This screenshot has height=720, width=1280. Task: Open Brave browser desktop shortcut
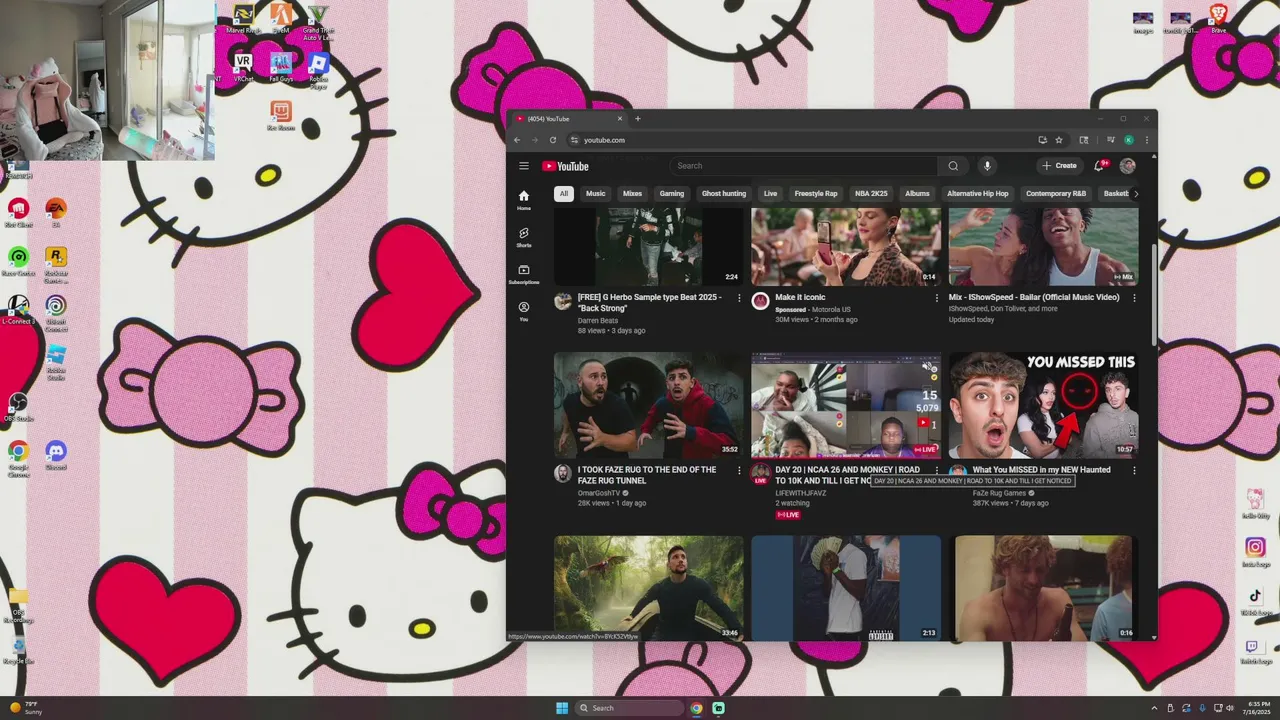pyautogui.click(x=1218, y=17)
